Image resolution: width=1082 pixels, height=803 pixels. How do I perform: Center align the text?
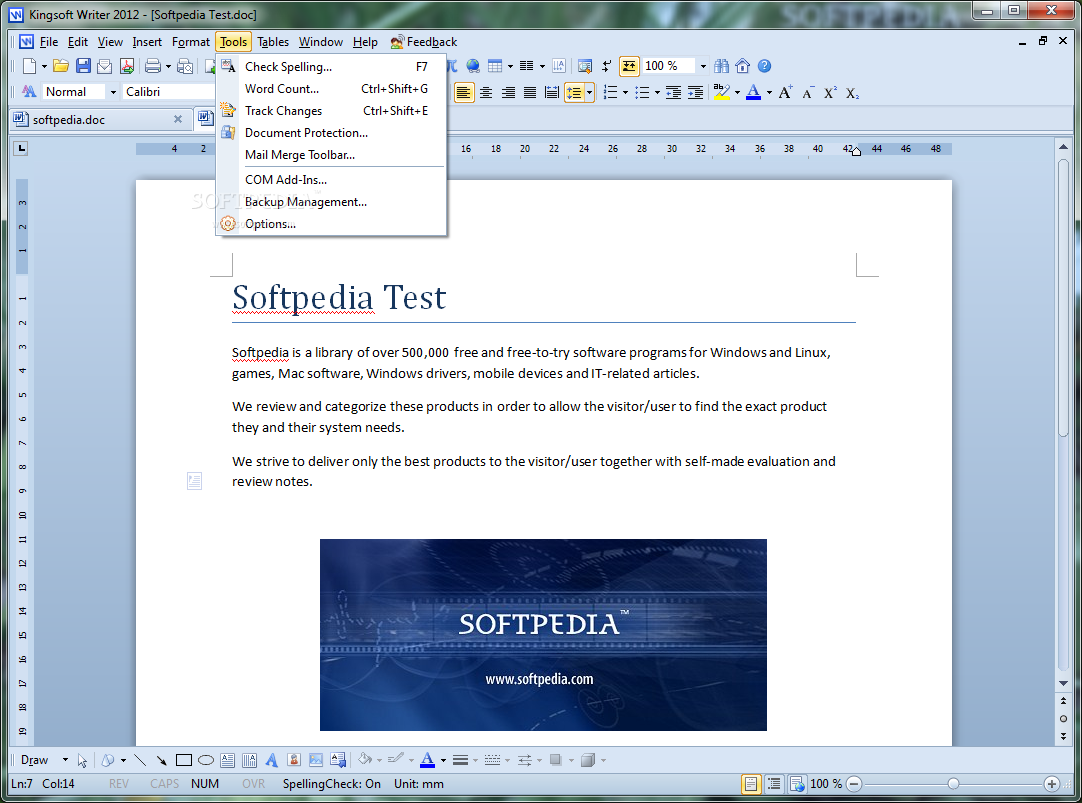coord(486,92)
